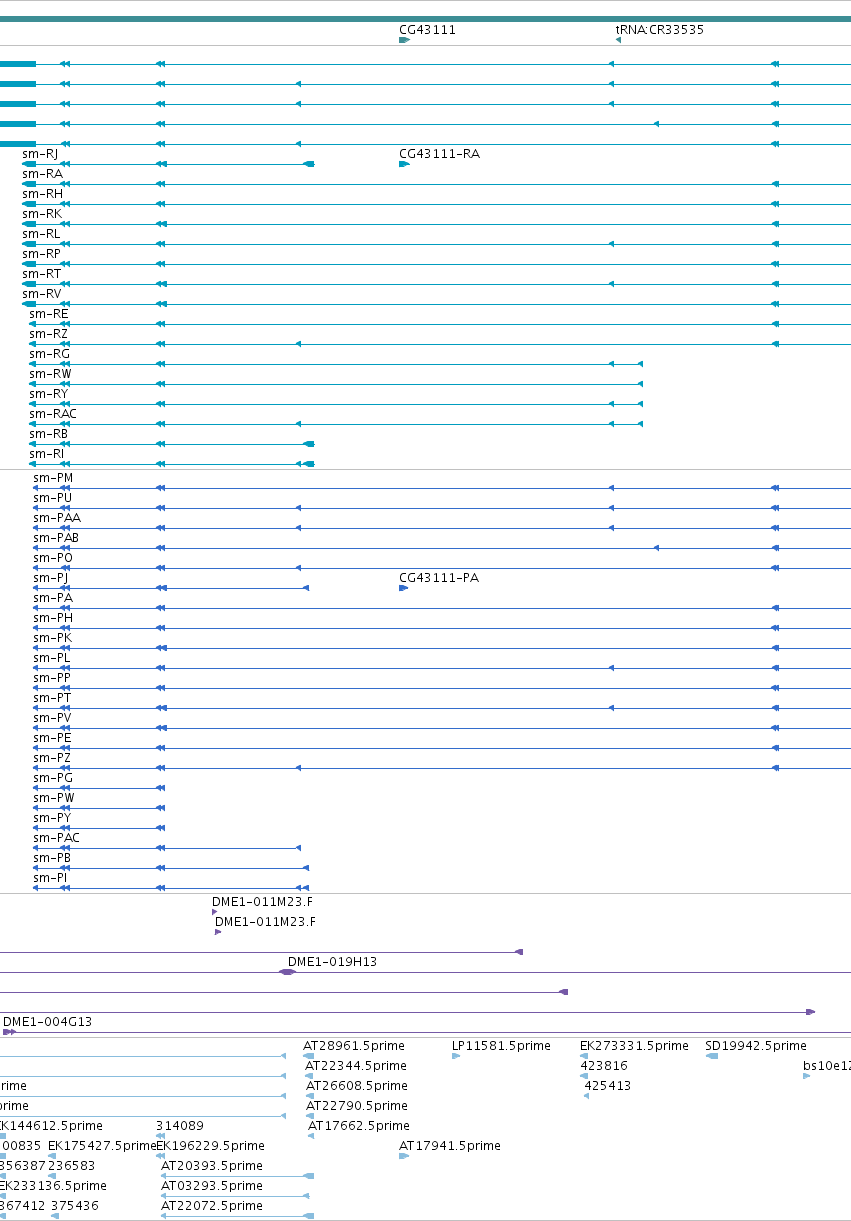
Task: Click the sm-PAC protein label
Action: pos(56,838)
